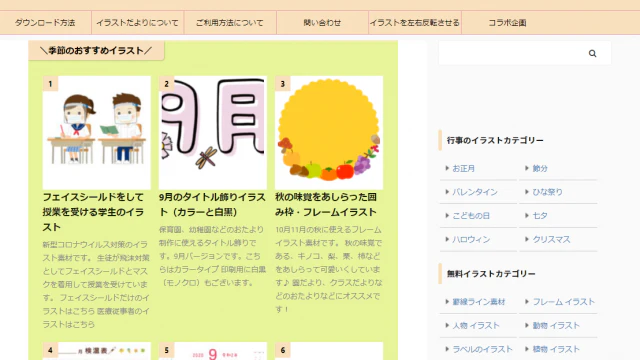Open こどもの日 category link
Viewport: 640px width, 360px height.
point(471,216)
